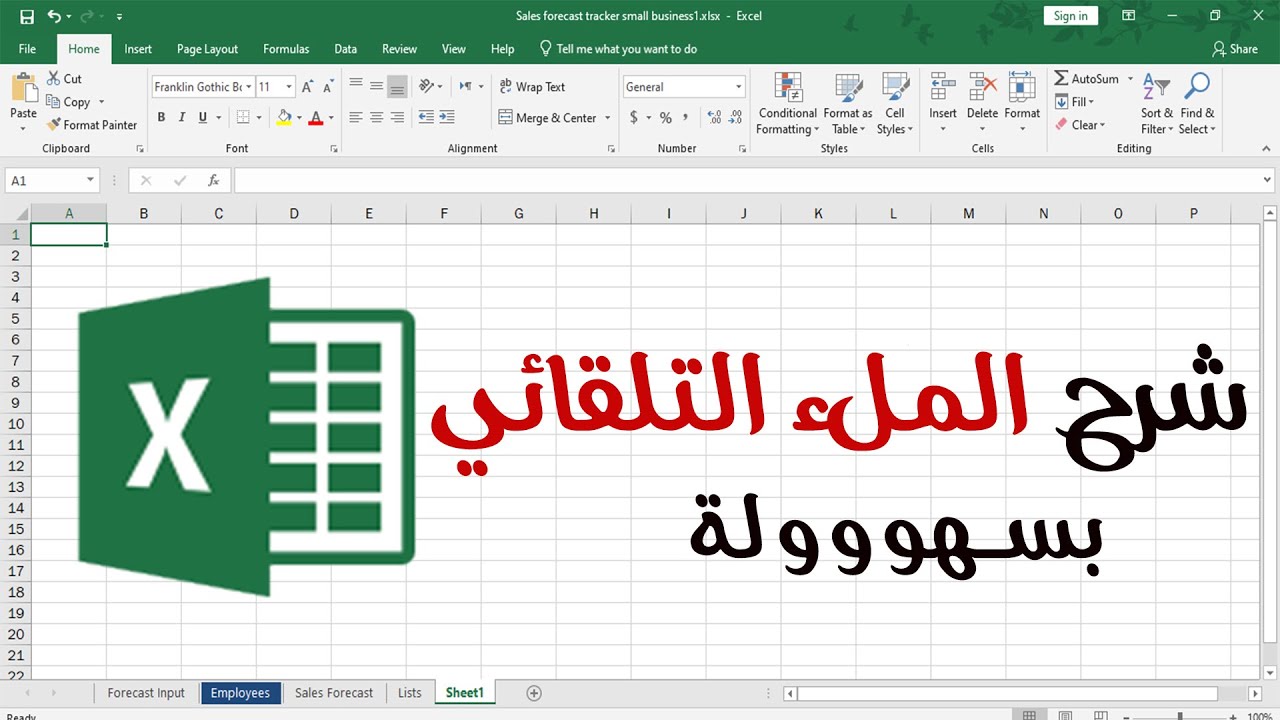The width and height of the screenshot is (1280, 720).
Task: Increase indent icon
Action: 448,117
